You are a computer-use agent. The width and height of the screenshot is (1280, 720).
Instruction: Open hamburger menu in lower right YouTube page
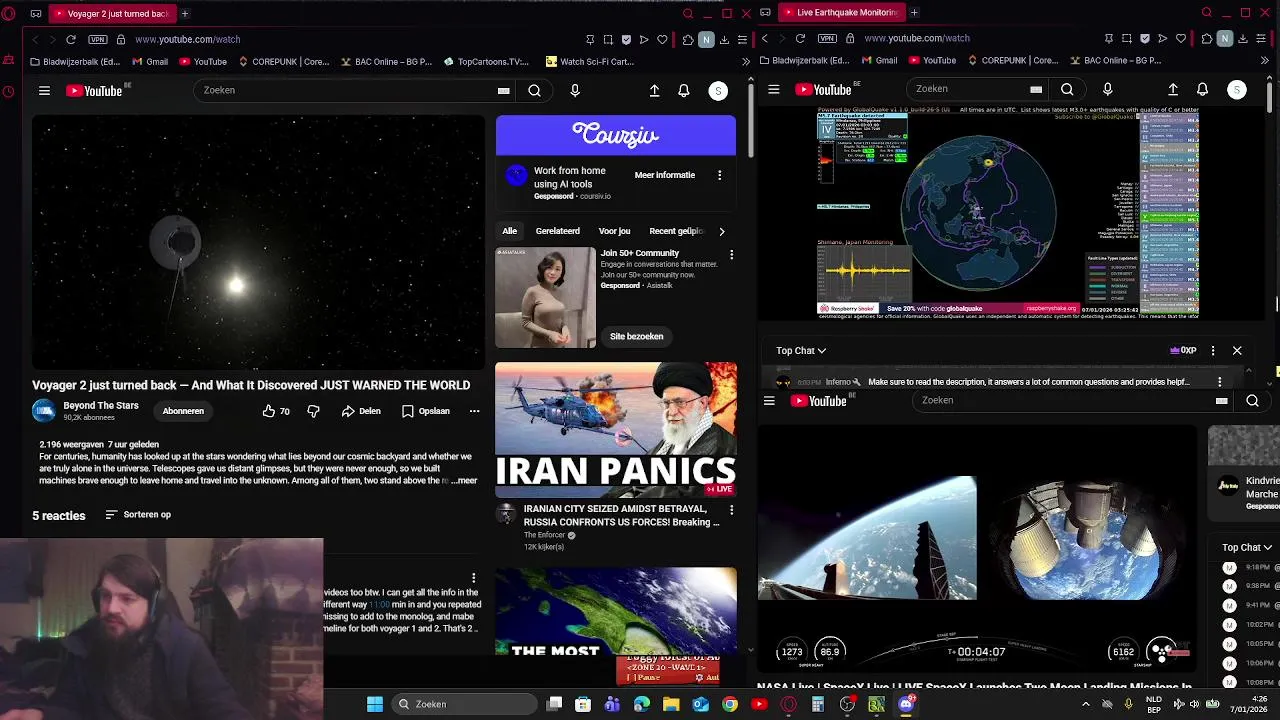pos(769,401)
